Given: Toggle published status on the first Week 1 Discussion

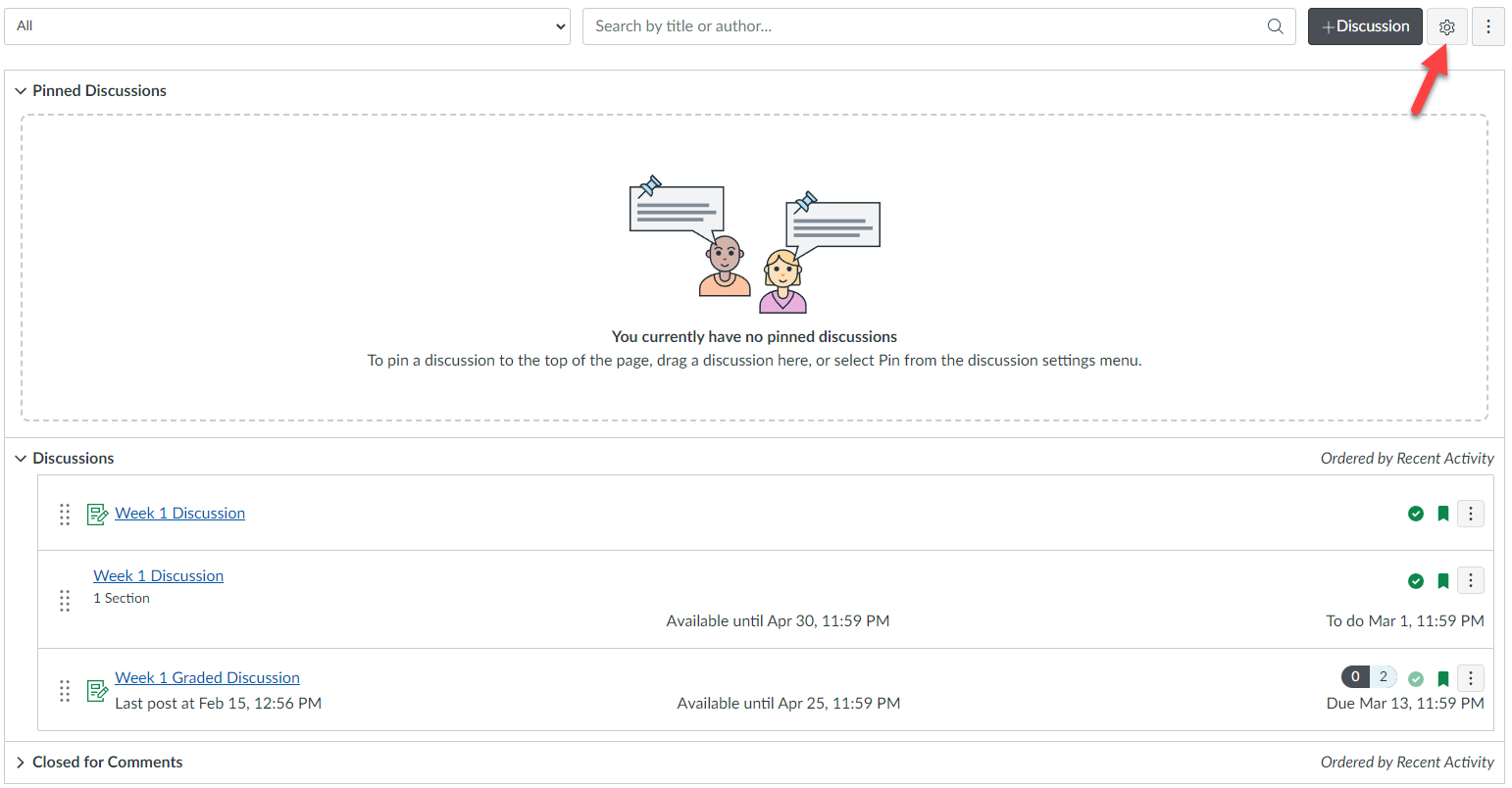Looking at the screenshot, I should pyautogui.click(x=1416, y=513).
